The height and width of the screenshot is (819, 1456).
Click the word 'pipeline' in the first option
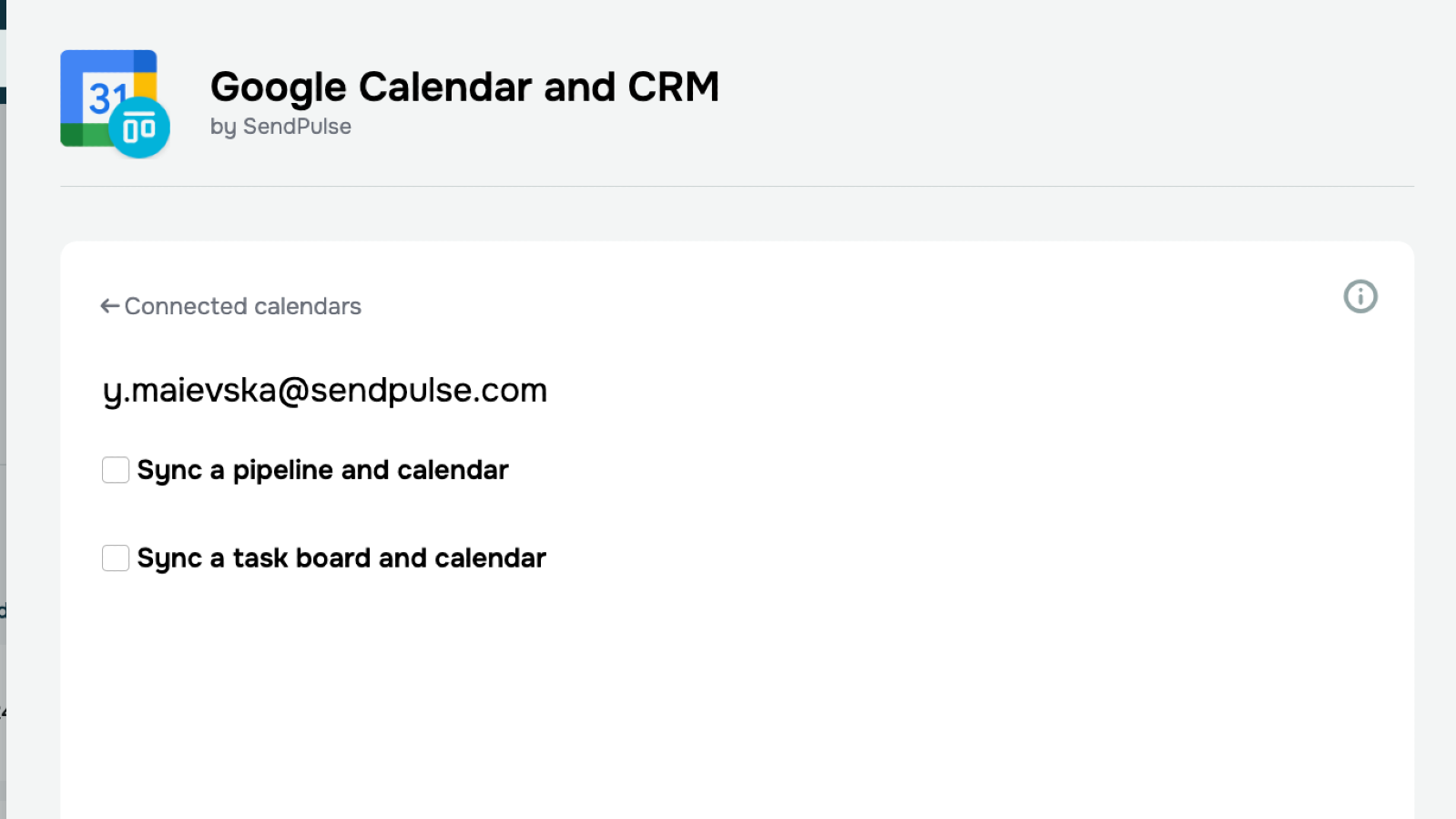[x=282, y=470]
